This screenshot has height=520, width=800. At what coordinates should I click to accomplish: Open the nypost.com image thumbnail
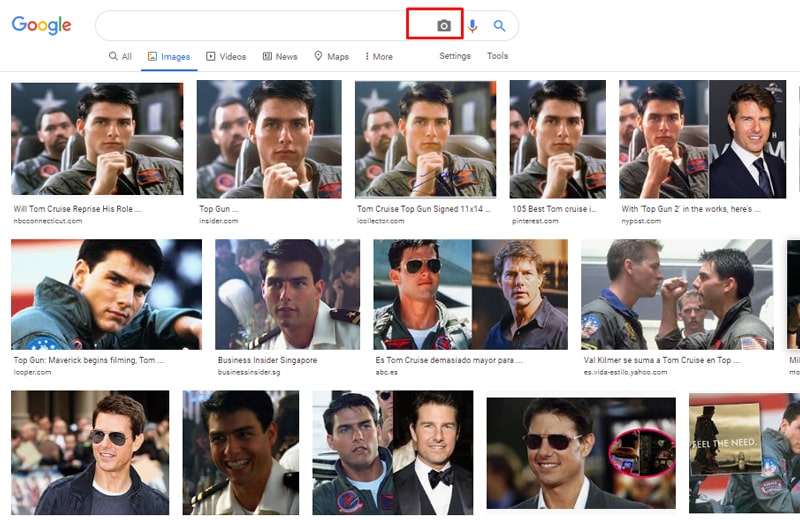pos(703,139)
